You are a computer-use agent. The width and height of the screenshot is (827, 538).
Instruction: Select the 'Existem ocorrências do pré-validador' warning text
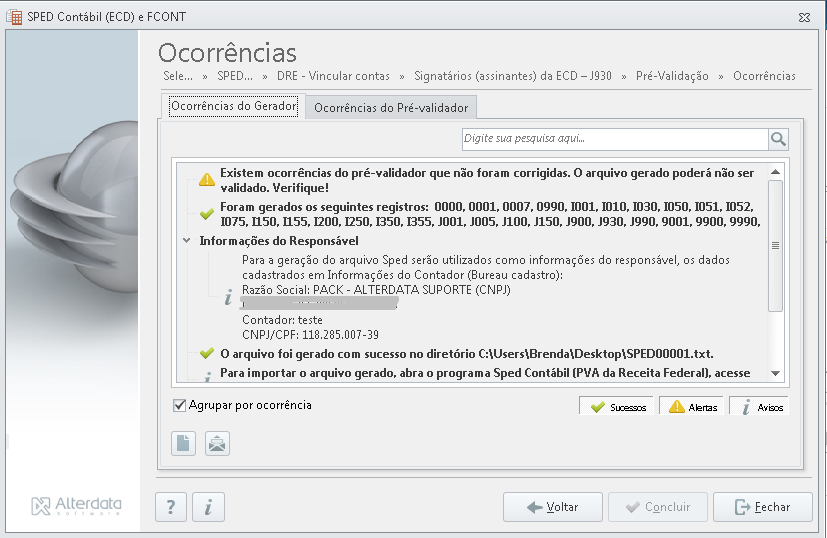(x=487, y=180)
